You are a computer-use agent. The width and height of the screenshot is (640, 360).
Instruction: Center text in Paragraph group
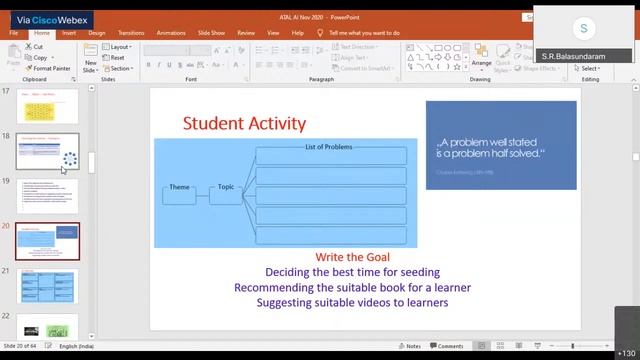tap(269, 65)
